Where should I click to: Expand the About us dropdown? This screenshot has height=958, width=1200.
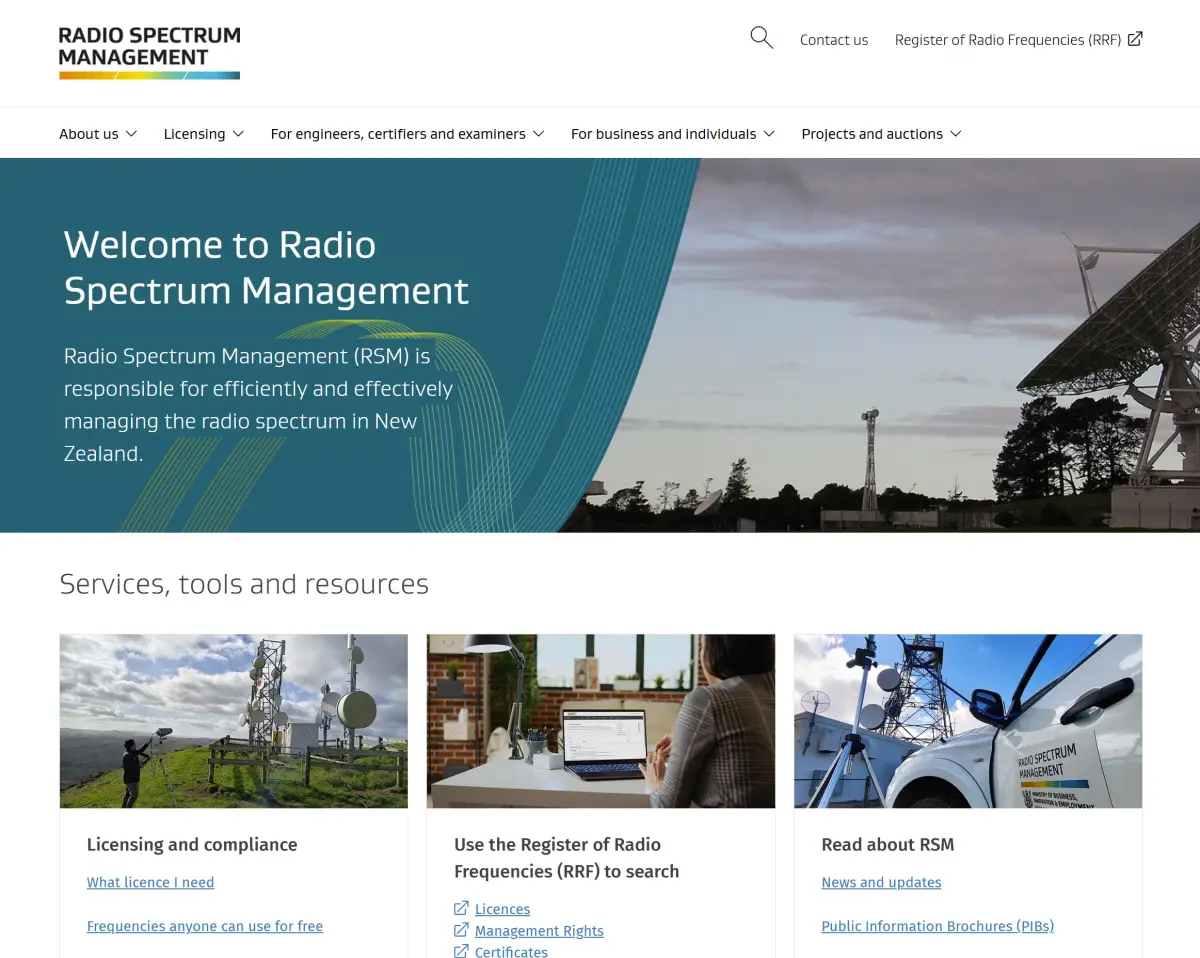coord(97,133)
